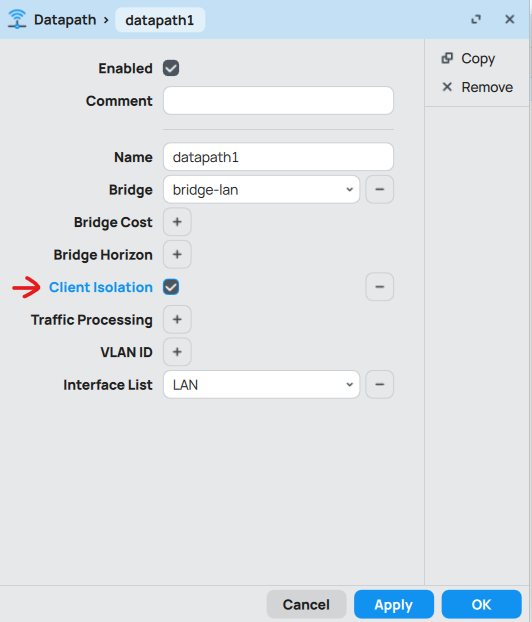Click the Copy icon in side panel
532x622 pixels.
pos(447,58)
